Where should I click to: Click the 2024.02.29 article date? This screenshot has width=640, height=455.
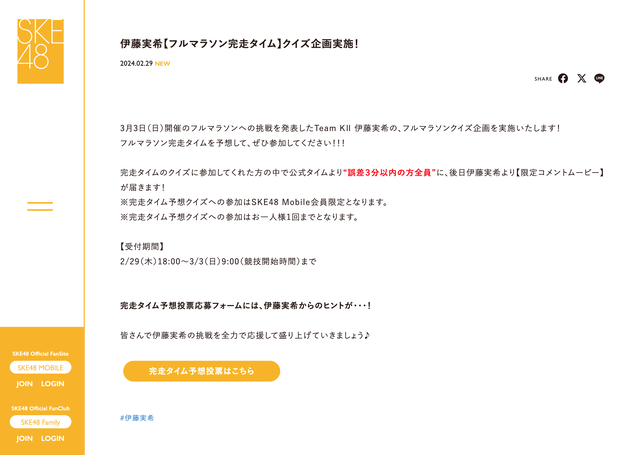coord(136,64)
